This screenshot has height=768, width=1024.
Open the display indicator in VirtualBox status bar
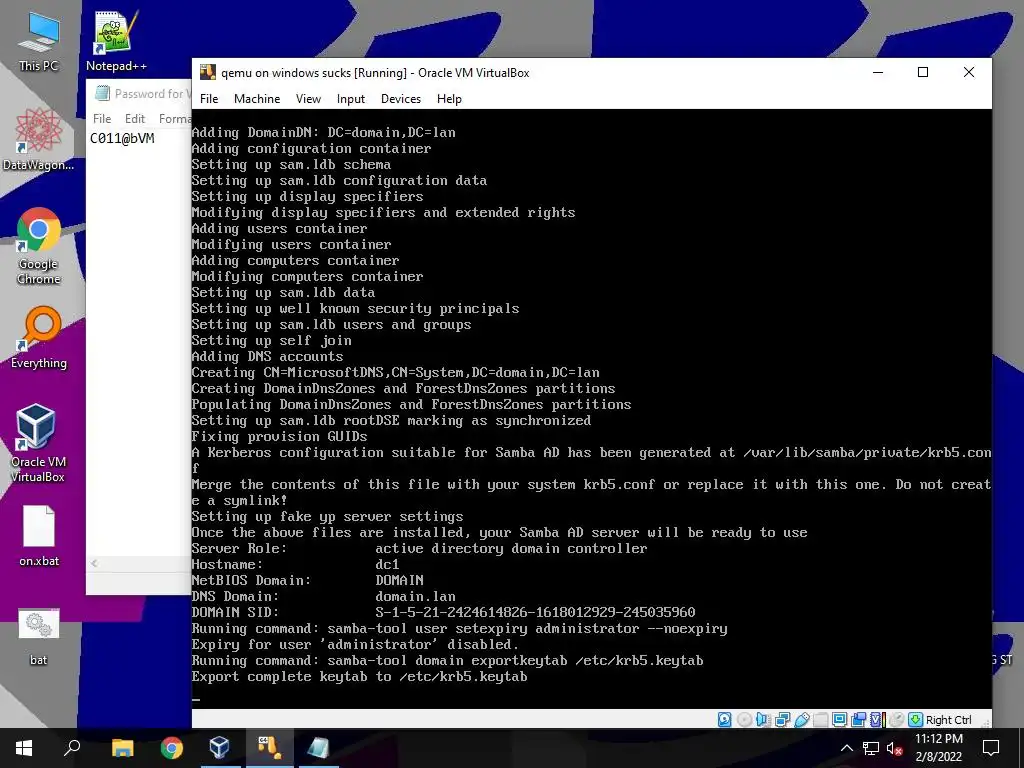840,720
